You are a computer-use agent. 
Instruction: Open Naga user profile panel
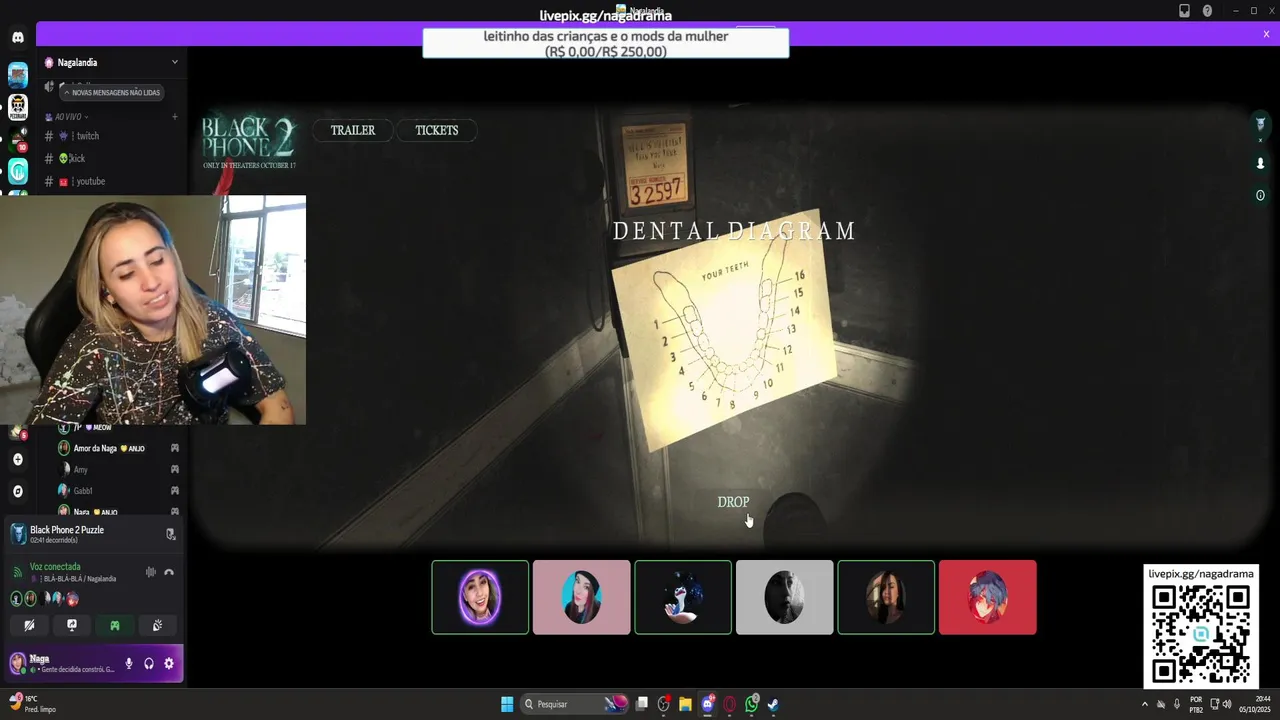[62, 663]
